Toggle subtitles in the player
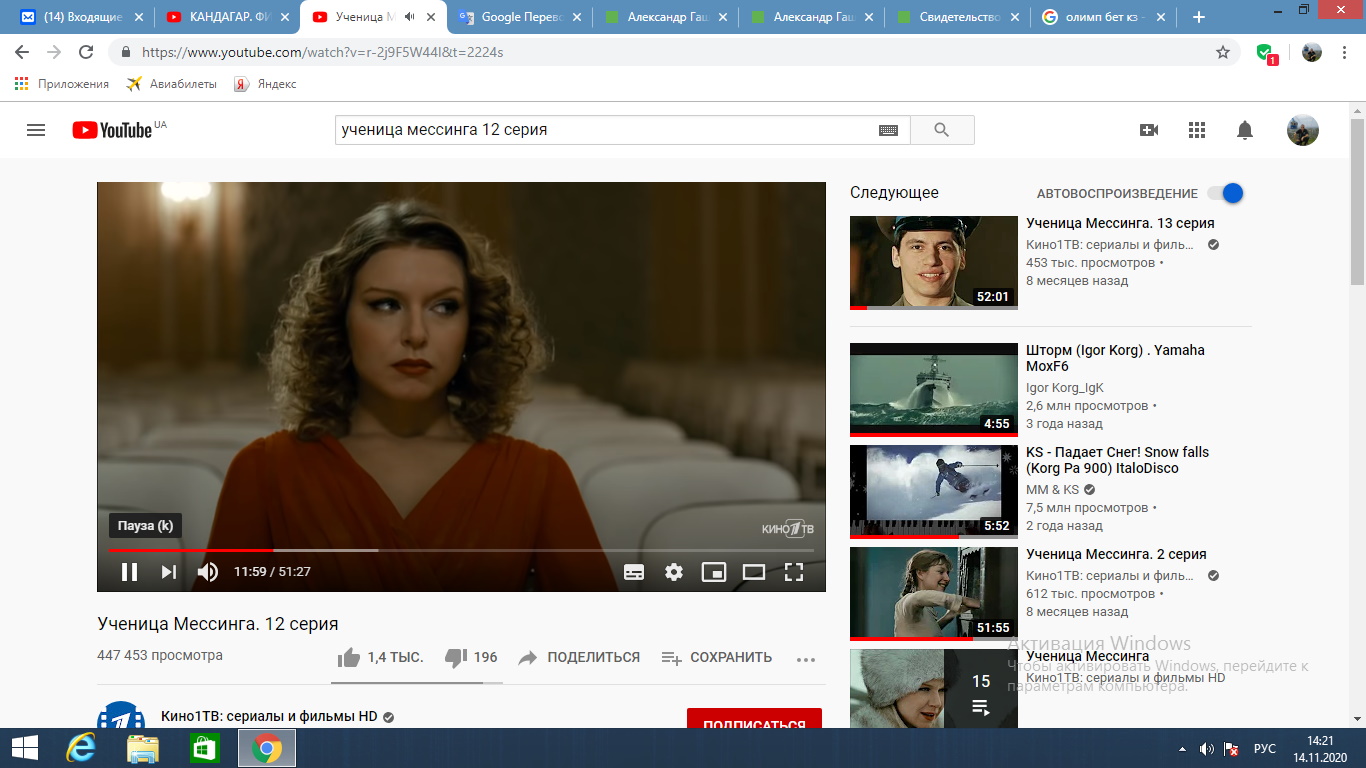The width and height of the screenshot is (1366, 768). [634, 572]
